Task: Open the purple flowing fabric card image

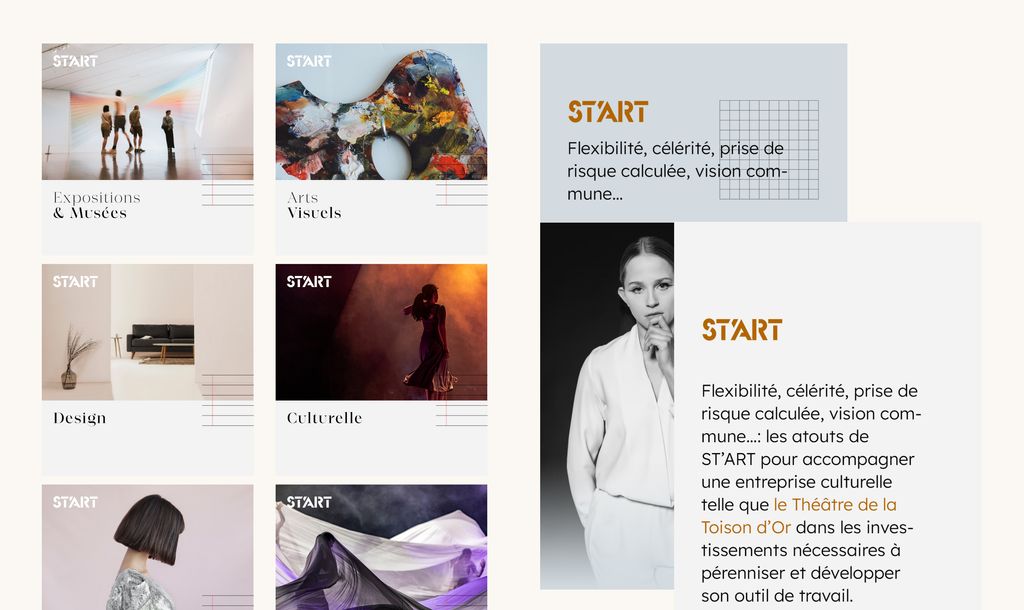Action: coord(381,547)
